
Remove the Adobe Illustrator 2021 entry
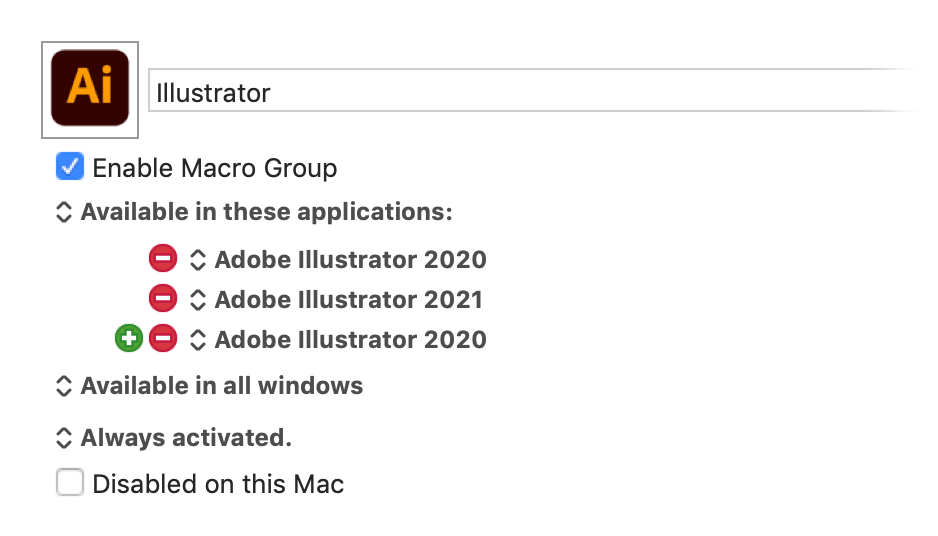point(163,298)
